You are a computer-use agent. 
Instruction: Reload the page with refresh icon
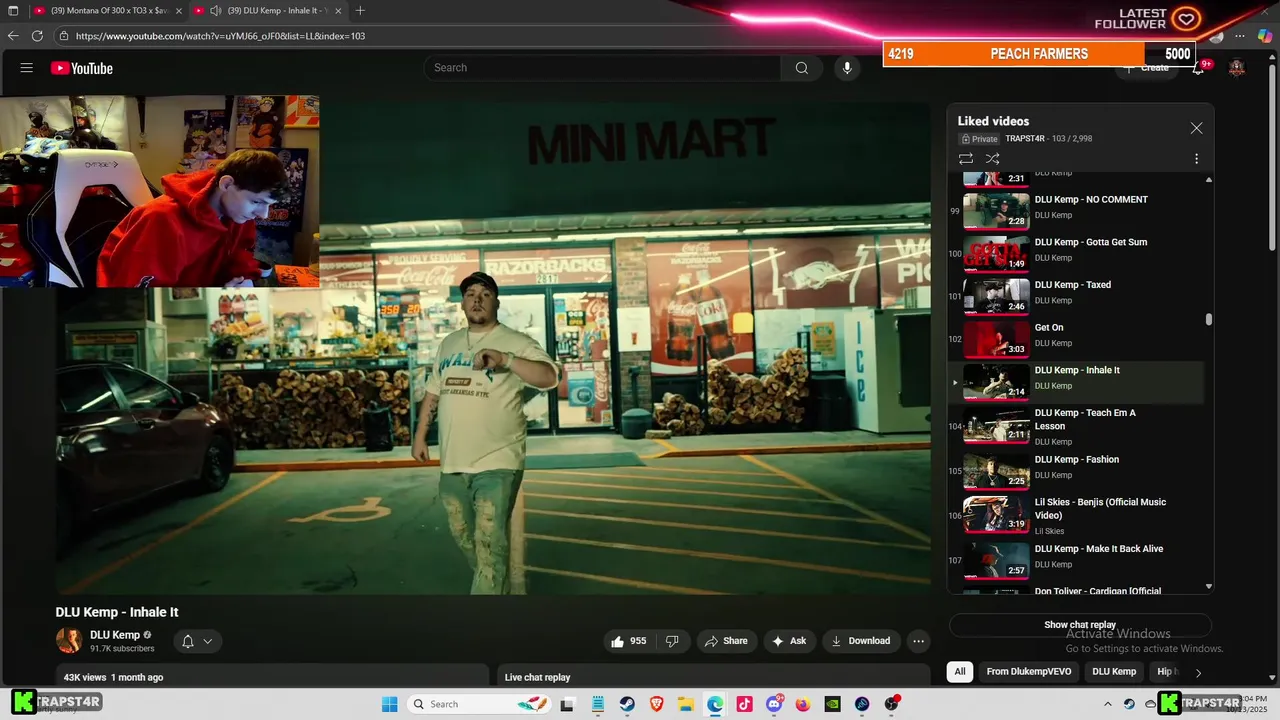37,36
